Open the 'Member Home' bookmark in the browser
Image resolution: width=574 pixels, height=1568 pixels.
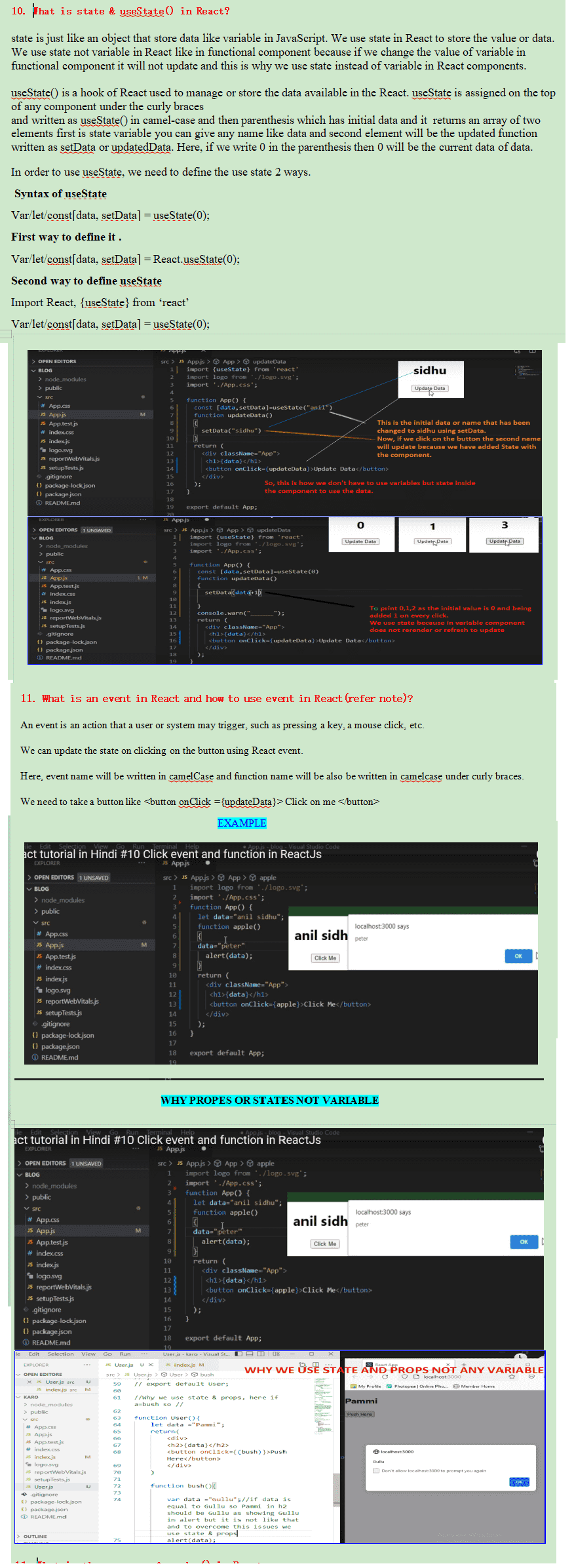point(474,1386)
